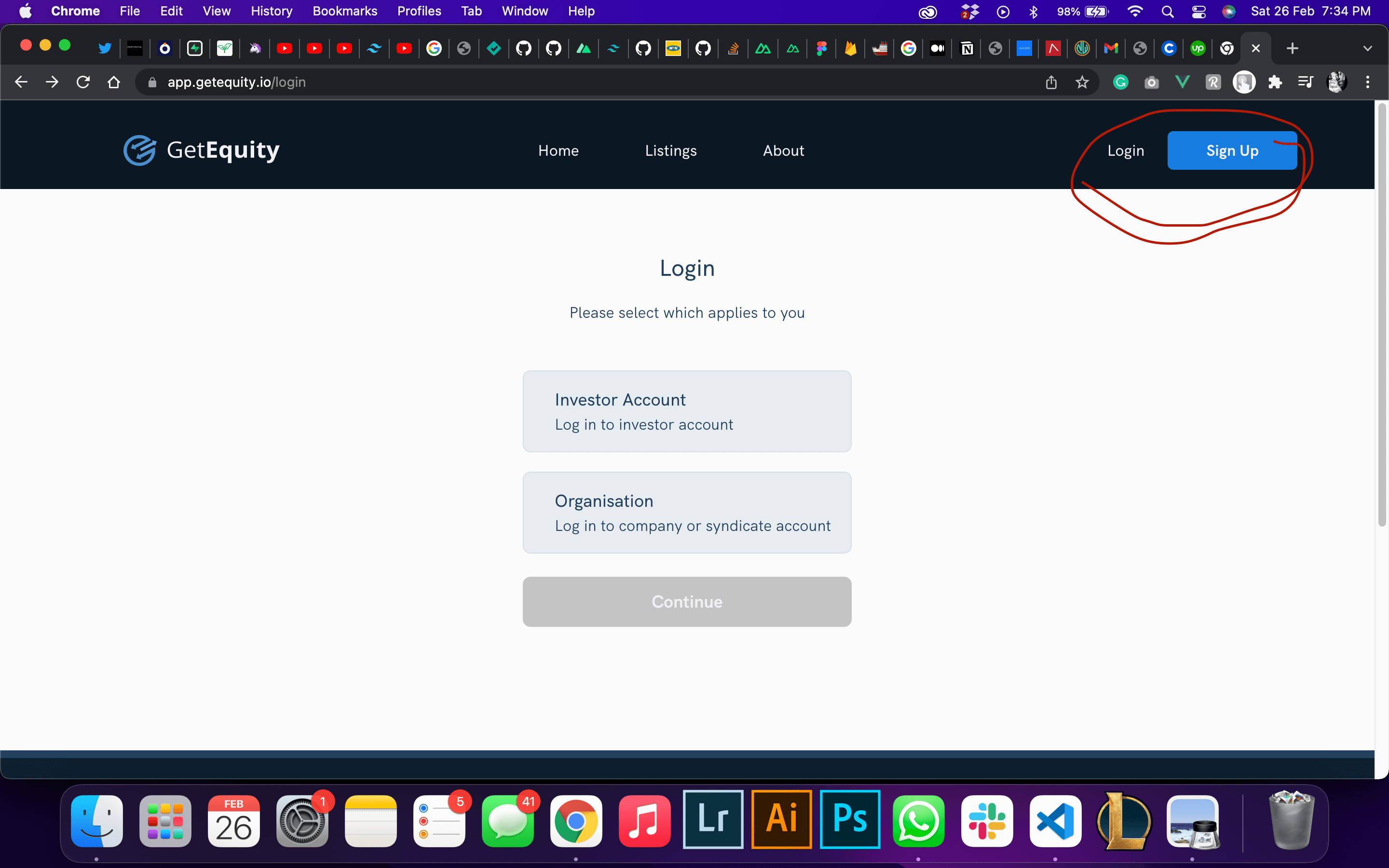View site security lock info
The image size is (1389, 868).
tap(152, 82)
